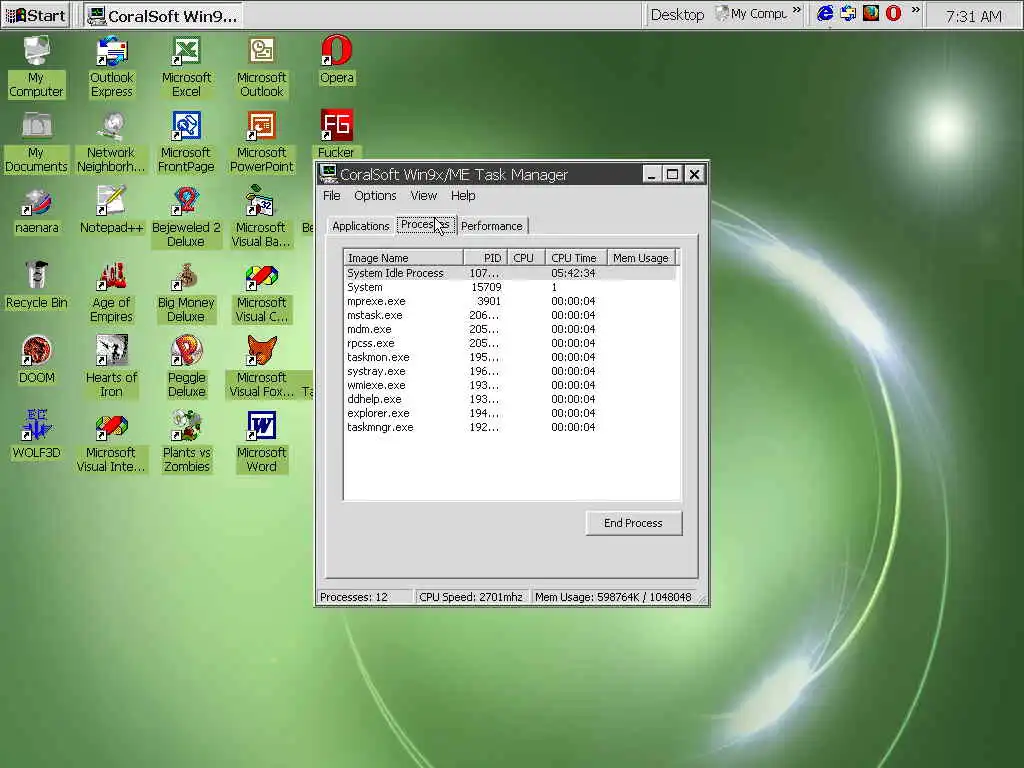This screenshot has height=768, width=1024.
Task: Select the taskmngr.exe process row
Action: pos(511,427)
